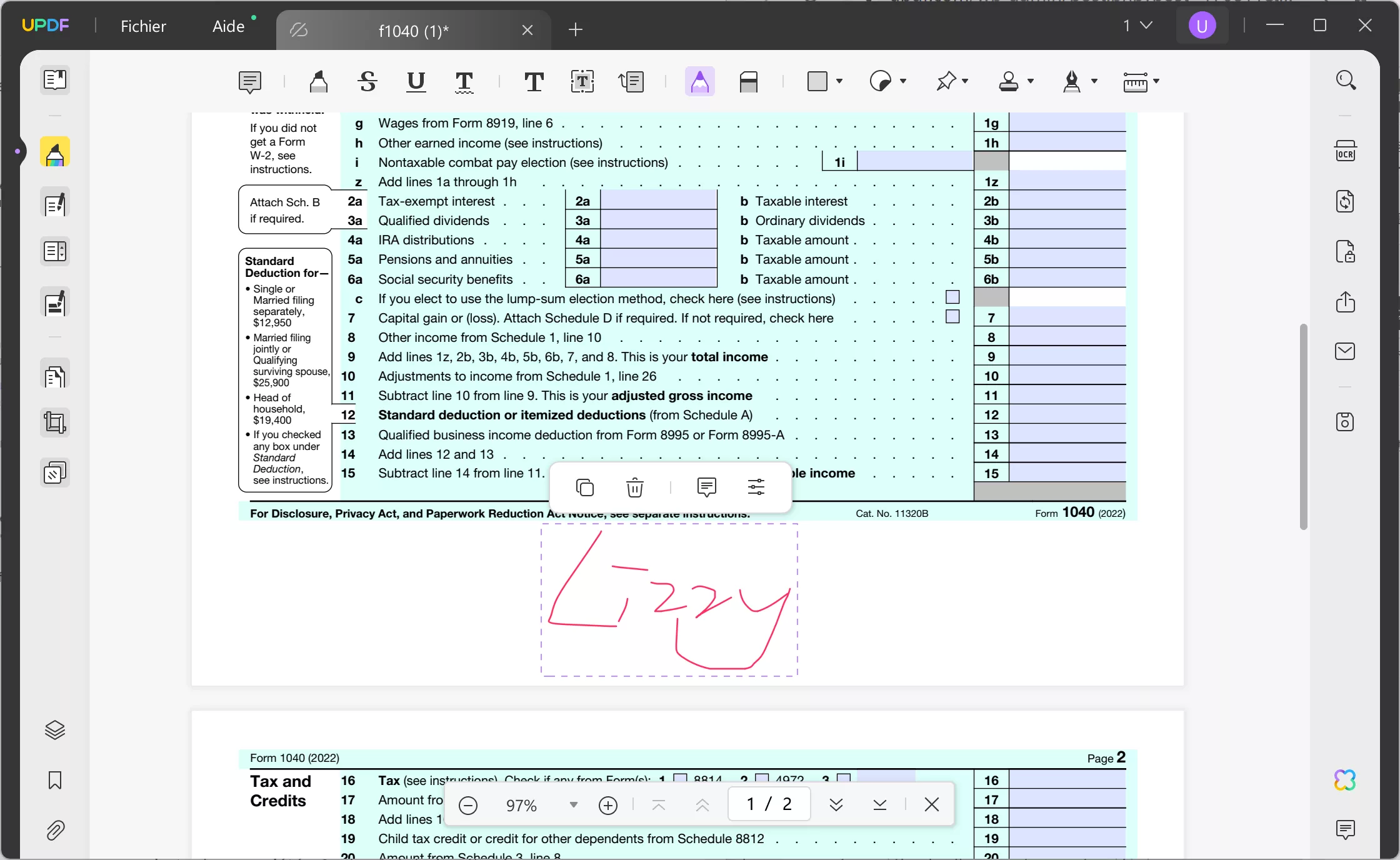The width and height of the screenshot is (1400, 860).
Task: Copy the selected annotation
Action: 584,487
